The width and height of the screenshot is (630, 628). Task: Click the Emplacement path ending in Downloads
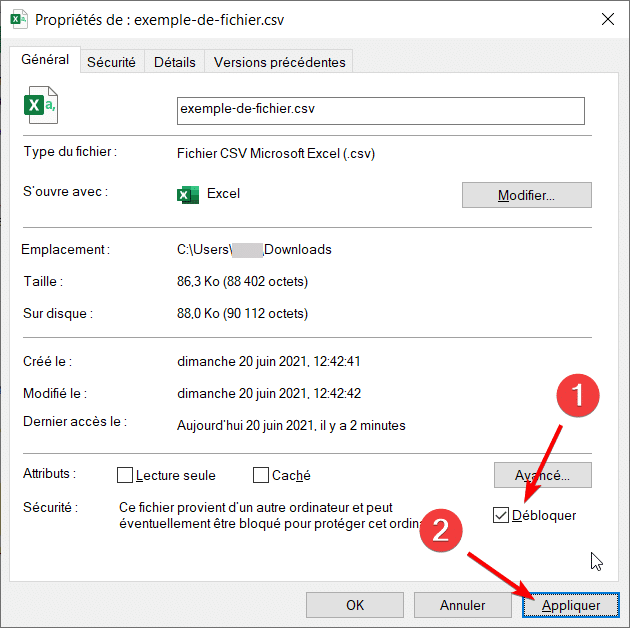click(254, 249)
